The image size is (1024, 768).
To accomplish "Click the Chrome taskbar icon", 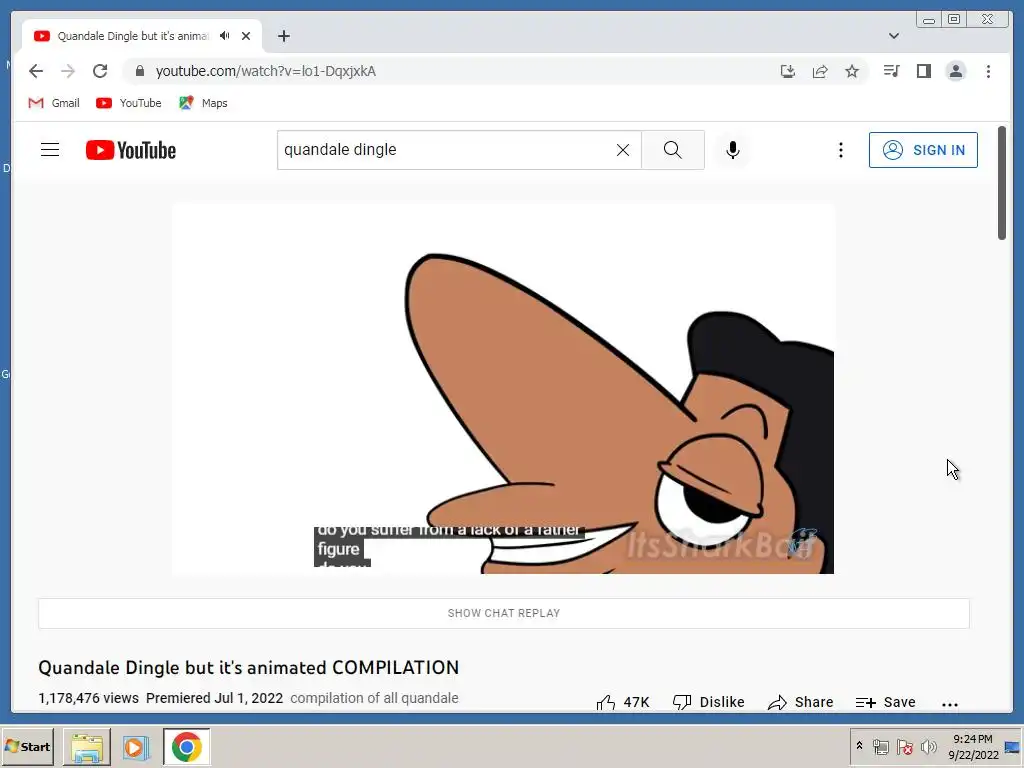I will [187, 747].
